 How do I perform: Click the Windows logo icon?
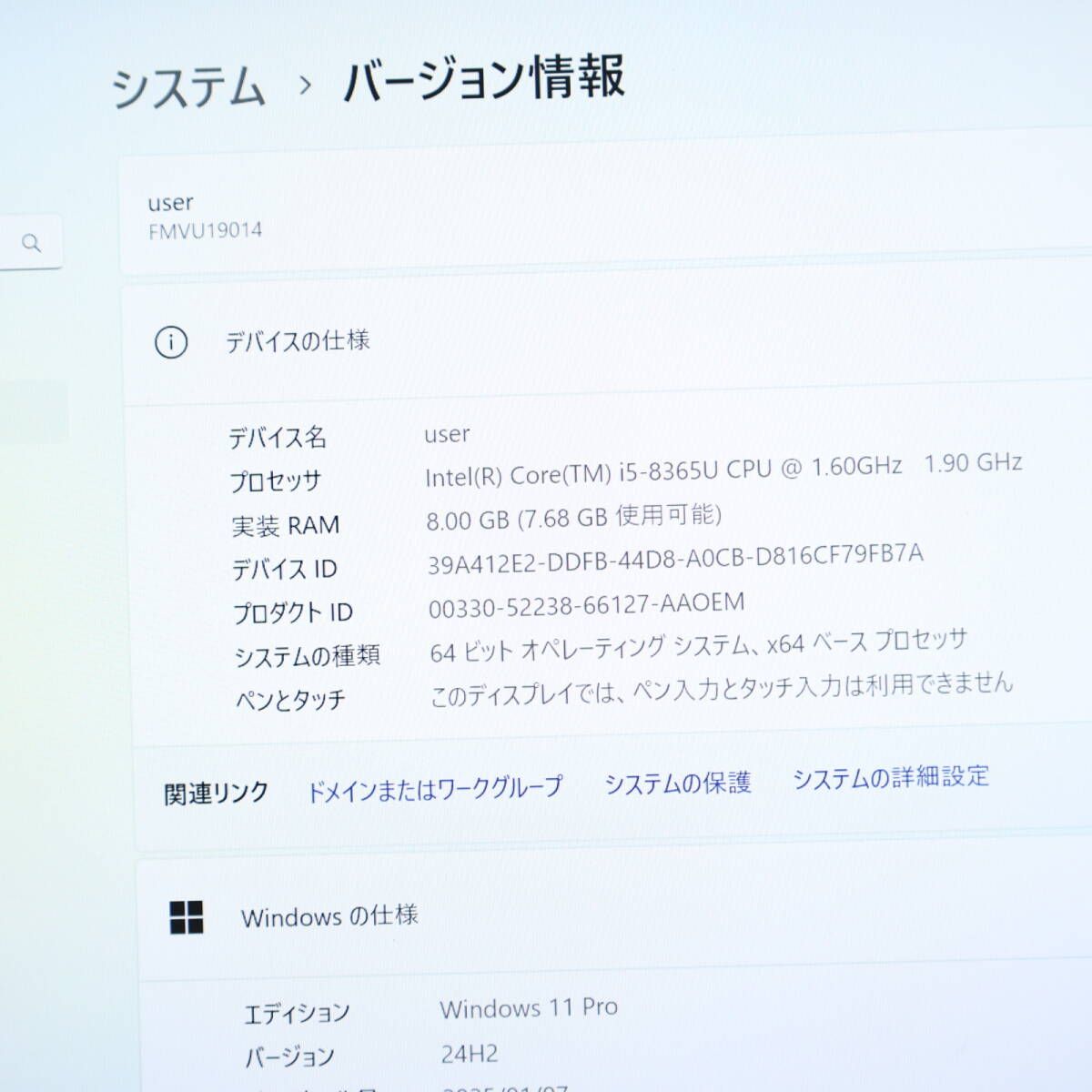pos(187,918)
